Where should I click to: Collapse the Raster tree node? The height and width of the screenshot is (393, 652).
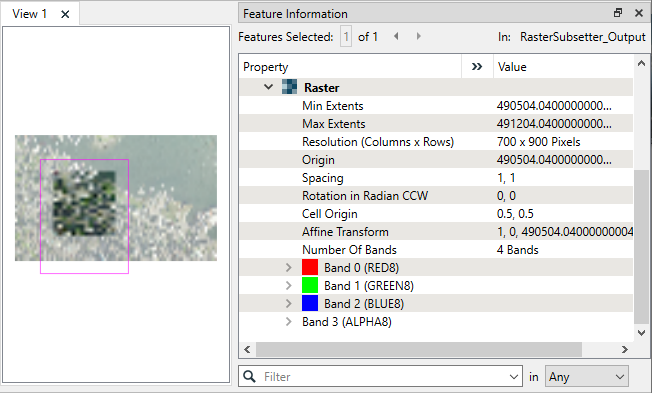coord(269,87)
